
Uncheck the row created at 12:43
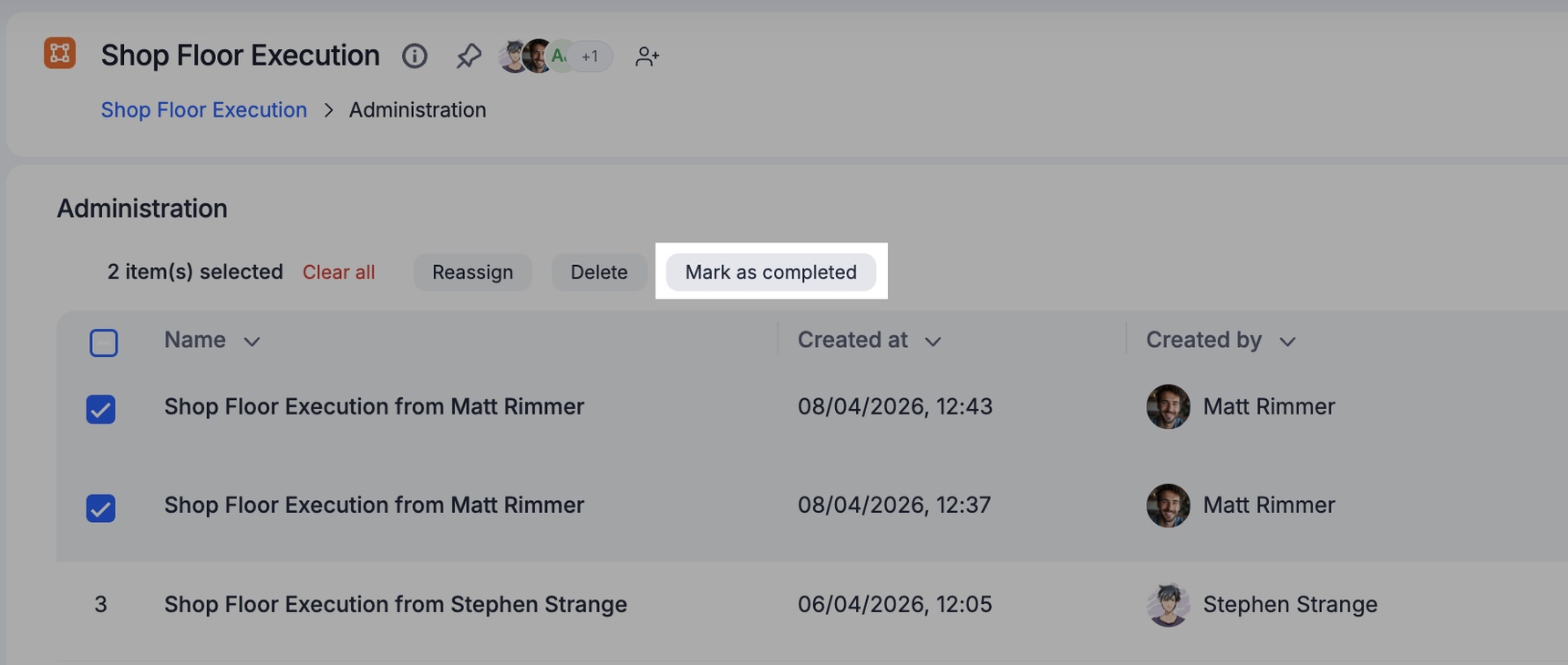tap(101, 409)
